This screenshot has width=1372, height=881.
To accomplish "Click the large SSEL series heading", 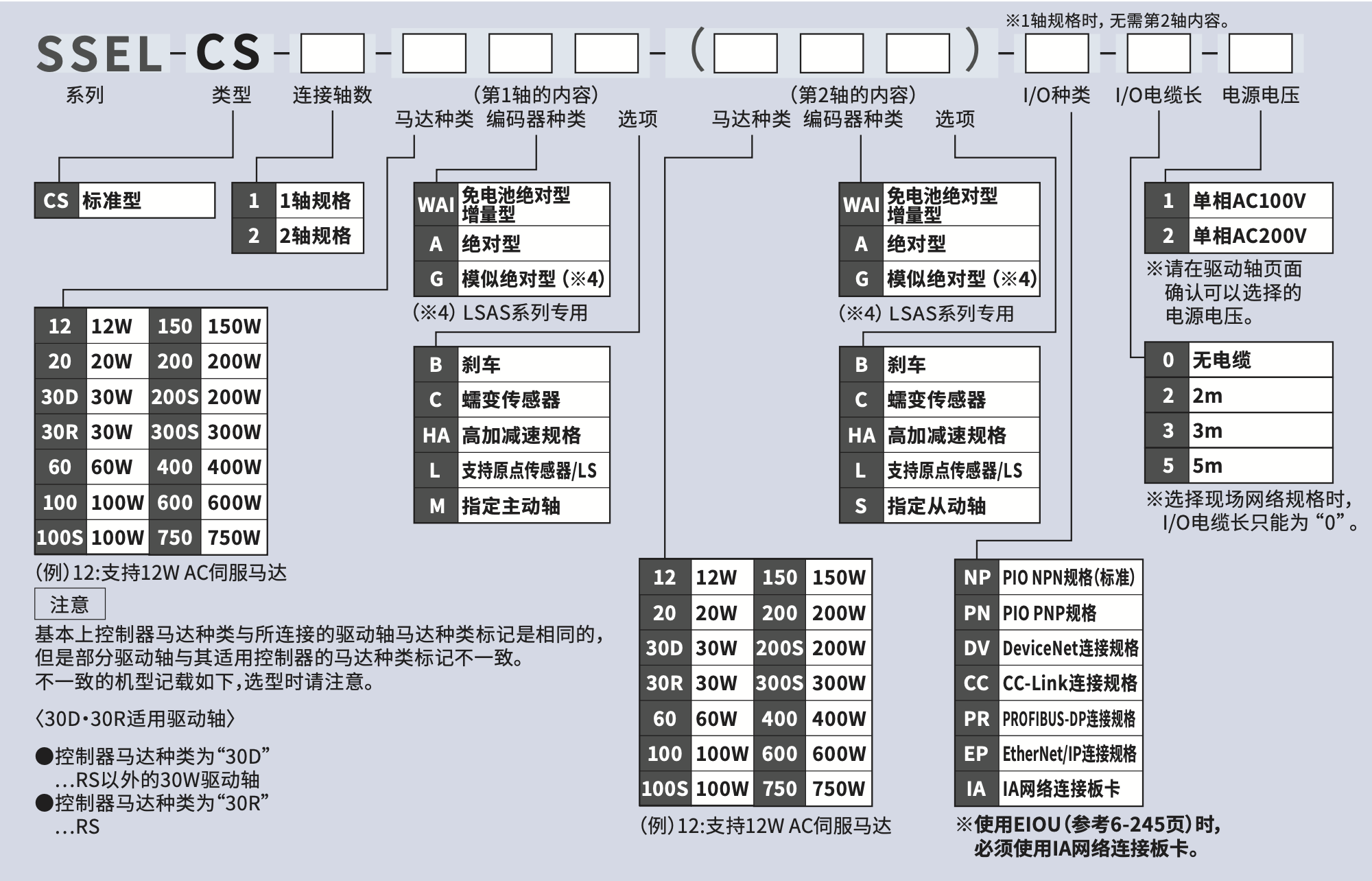I will click(99, 54).
